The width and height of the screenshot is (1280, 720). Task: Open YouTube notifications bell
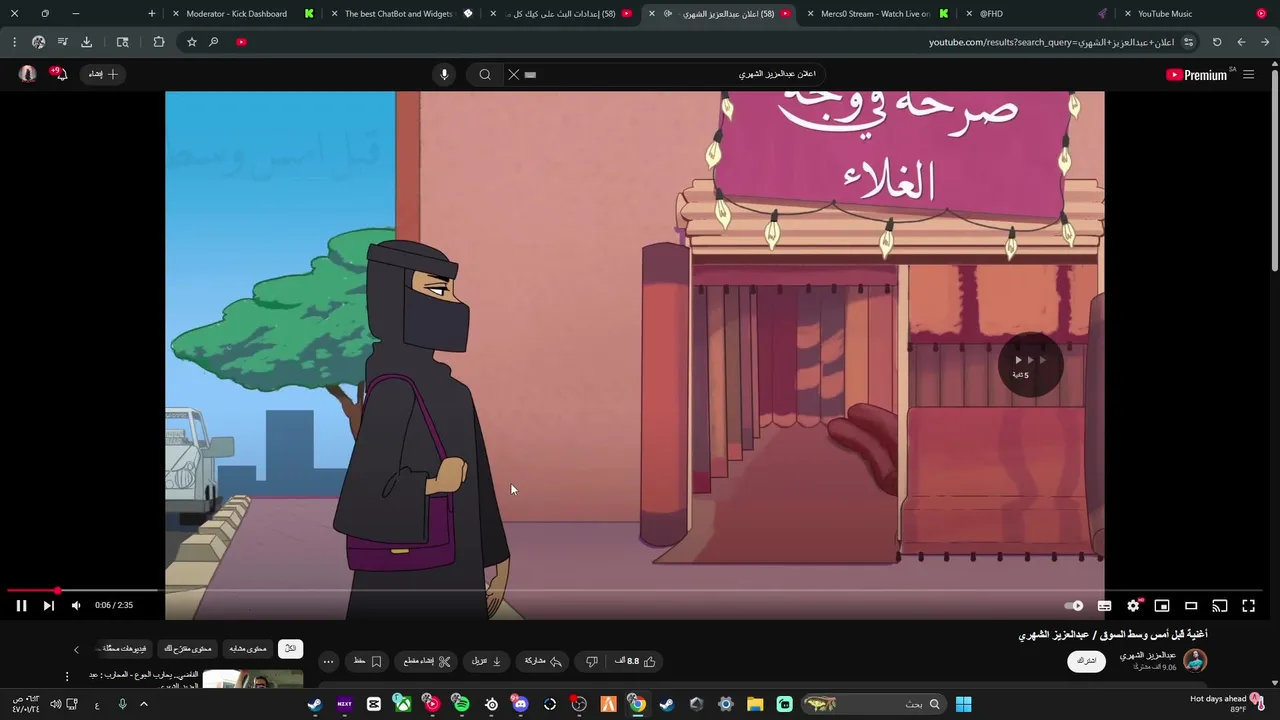(x=60, y=74)
